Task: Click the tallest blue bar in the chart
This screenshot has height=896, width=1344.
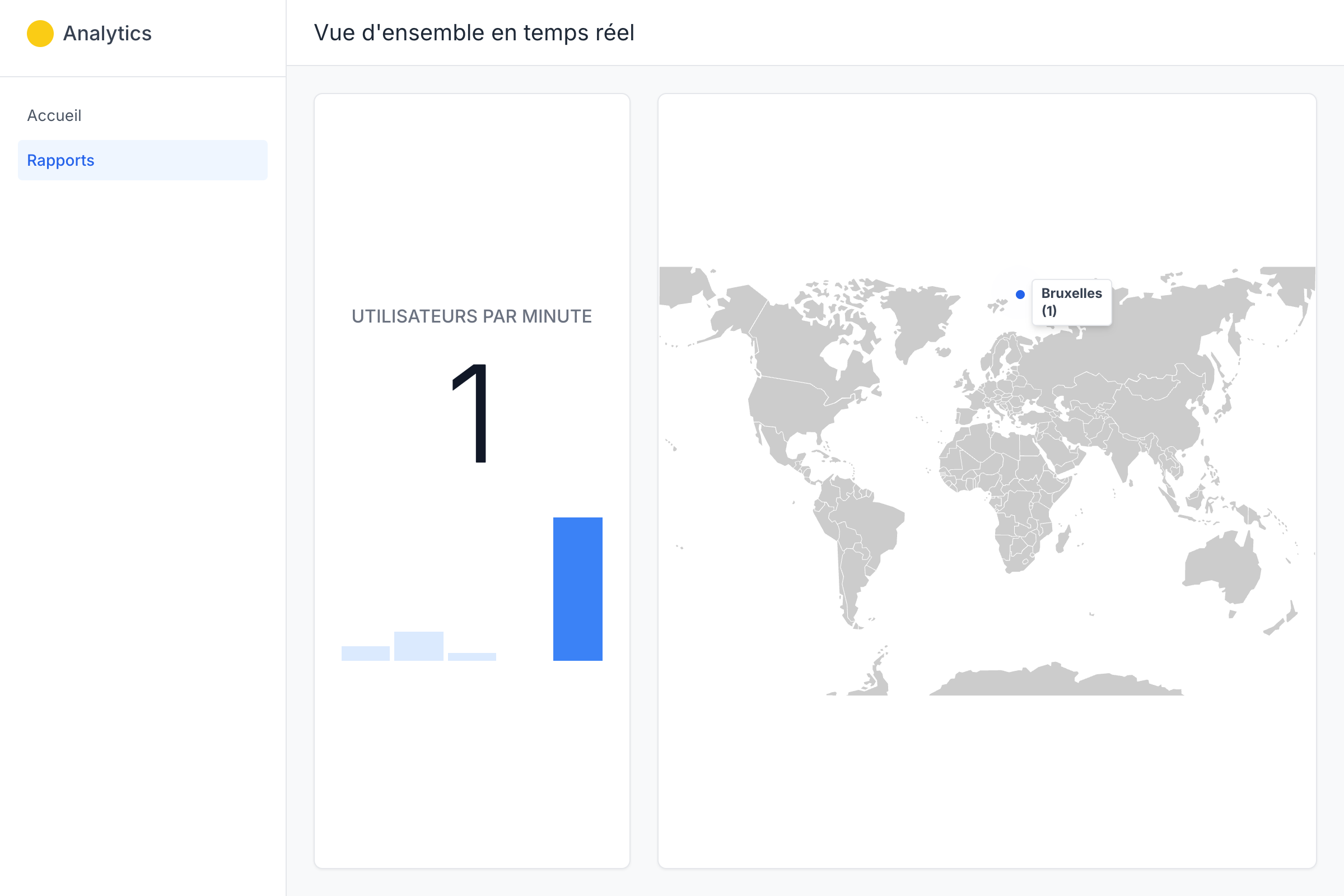Action: [x=578, y=589]
